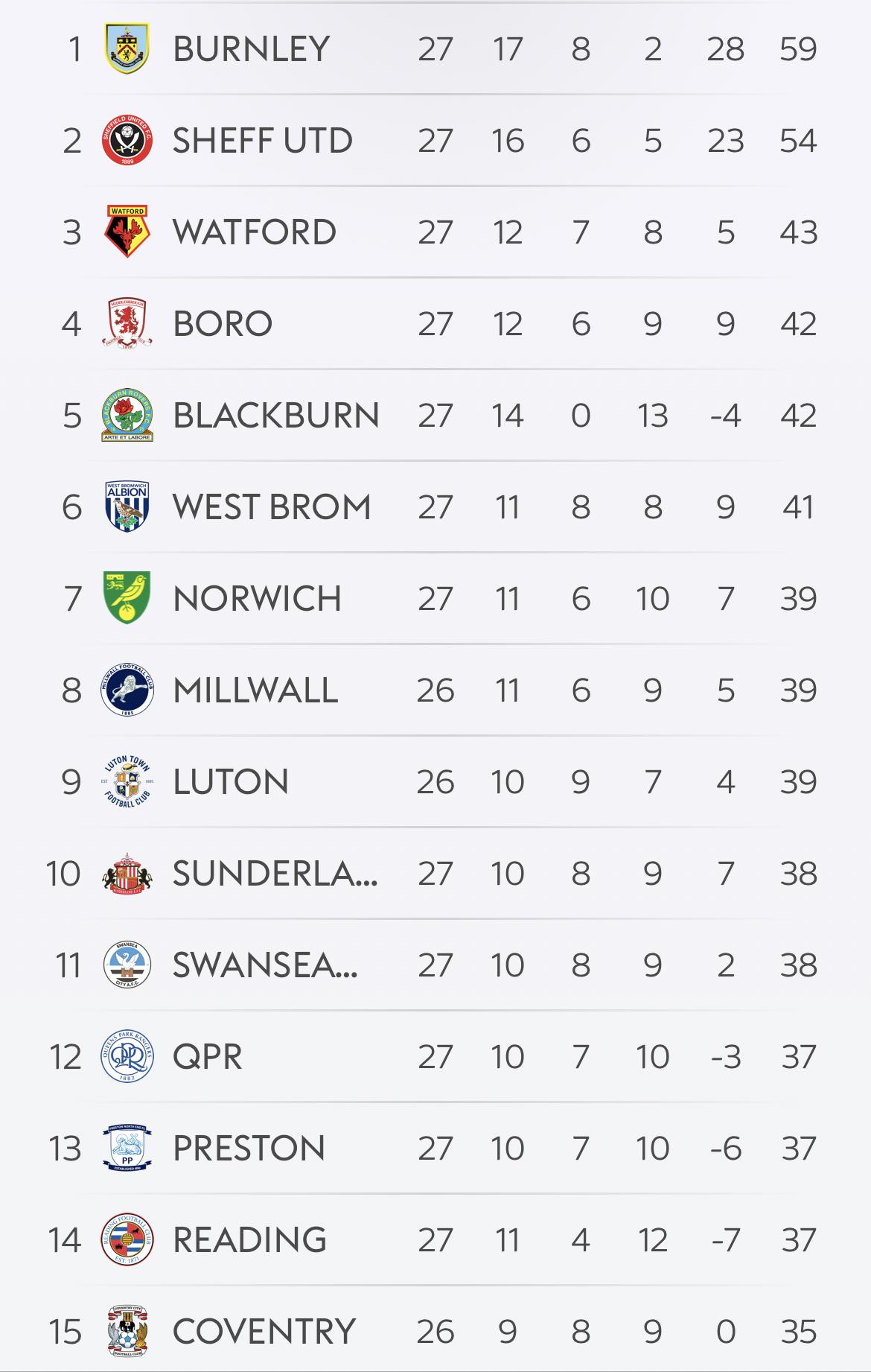The image size is (871, 1372).
Task: Open the SHEFF UTD team name
Action: coord(263,141)
